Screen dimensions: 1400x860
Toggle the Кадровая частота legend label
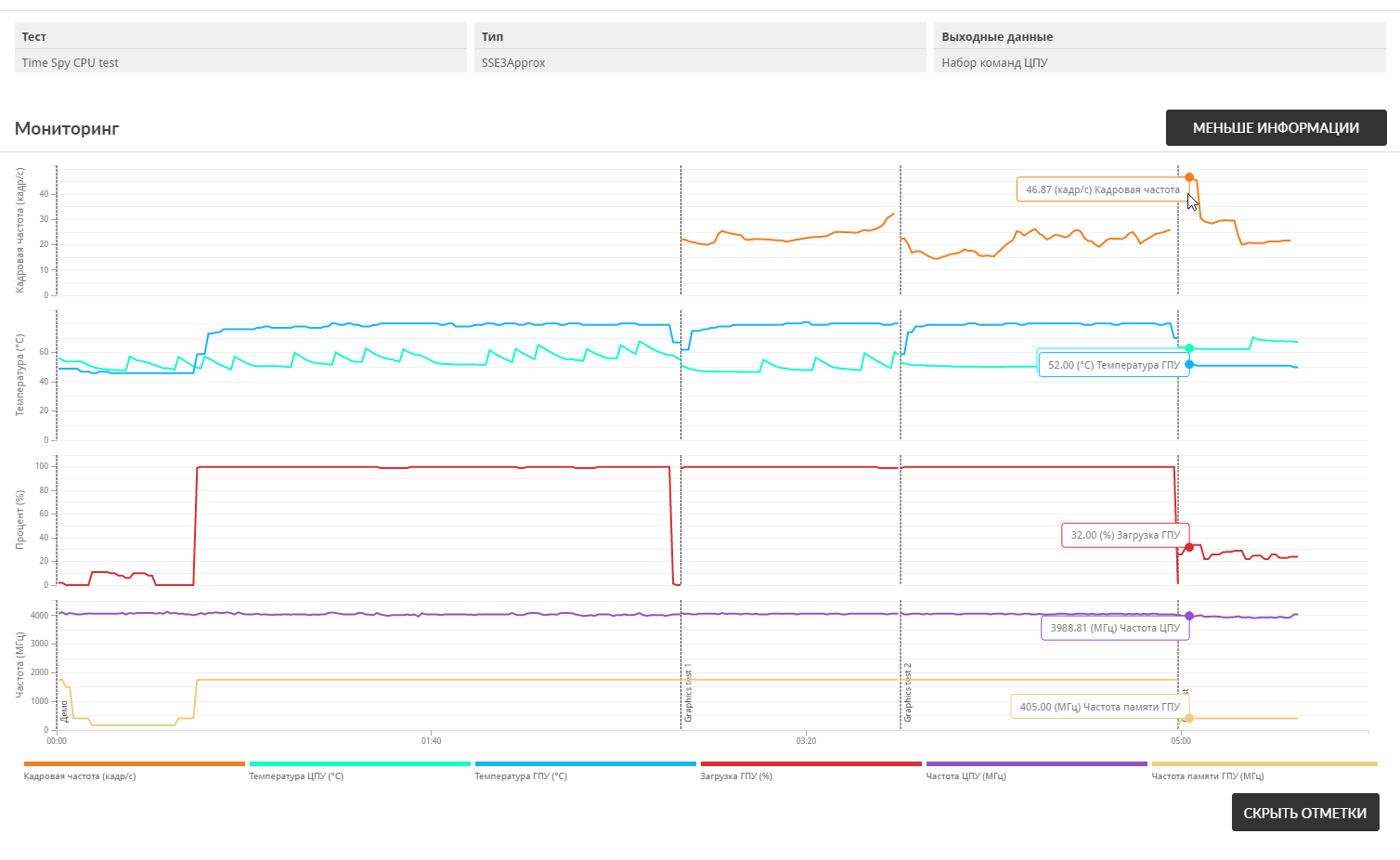point(80,776)
